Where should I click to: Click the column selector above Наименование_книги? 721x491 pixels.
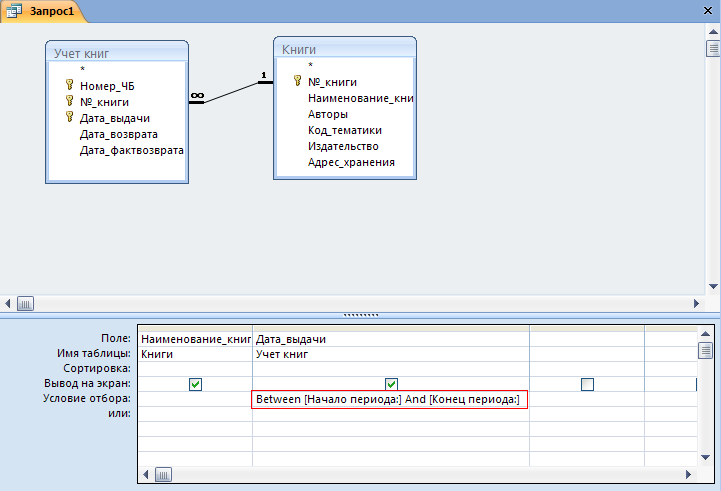195,329
